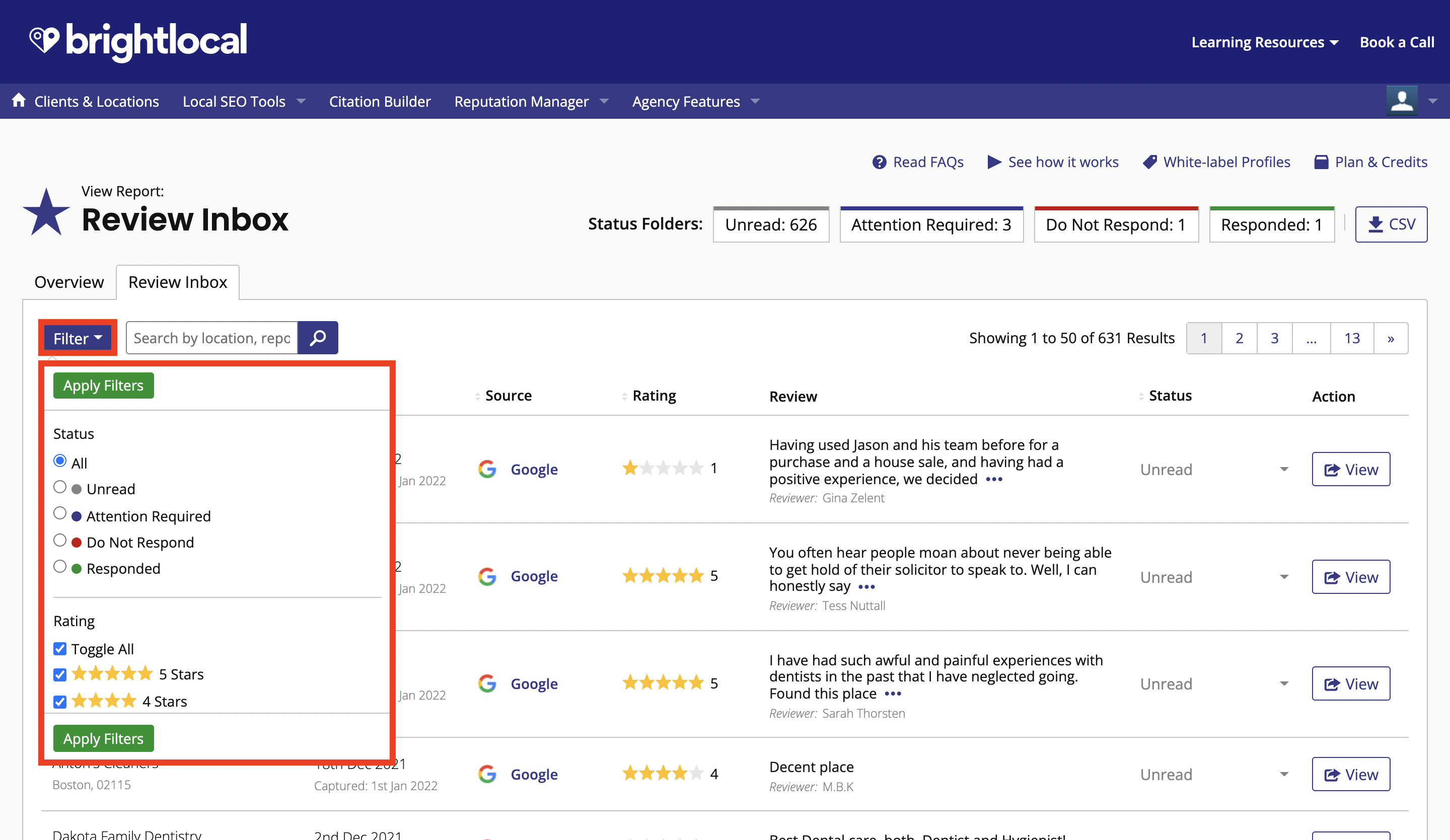Switch to the Overview tab
The height and width of the screenshot is (840, 1450).
tap(69, 282)
